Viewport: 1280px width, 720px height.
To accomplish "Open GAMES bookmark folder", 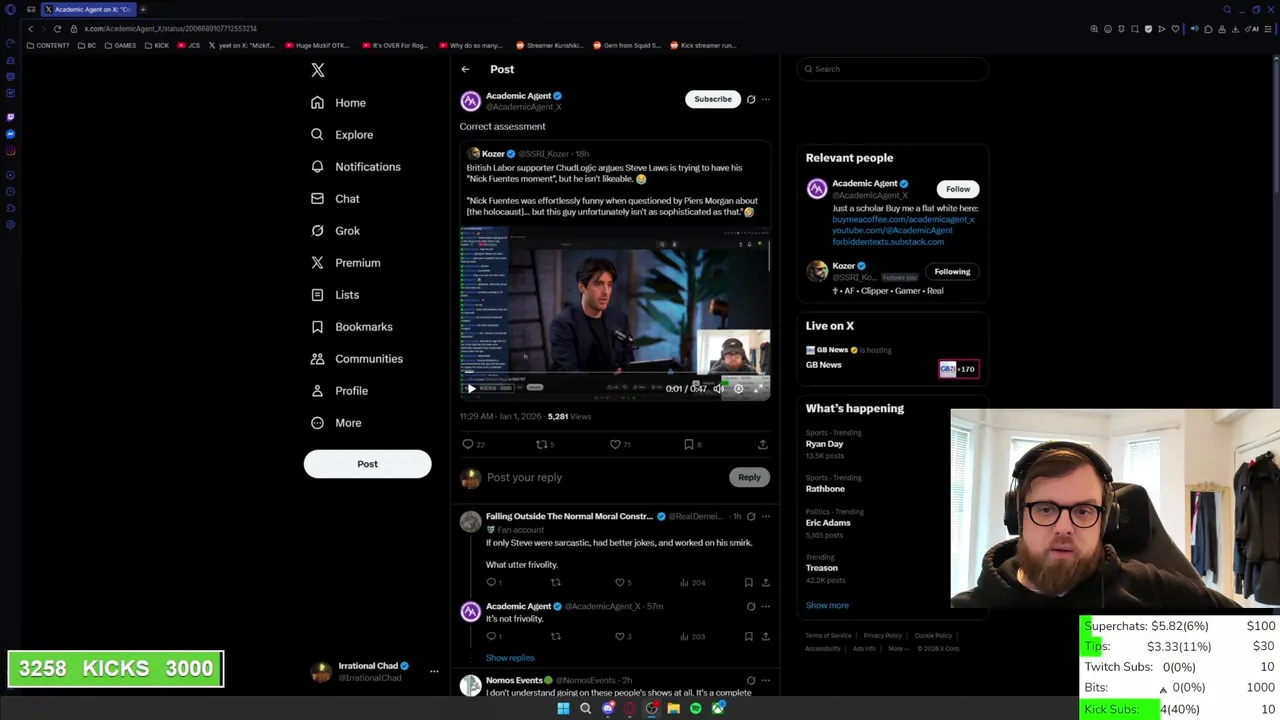I will pos(120,45).
